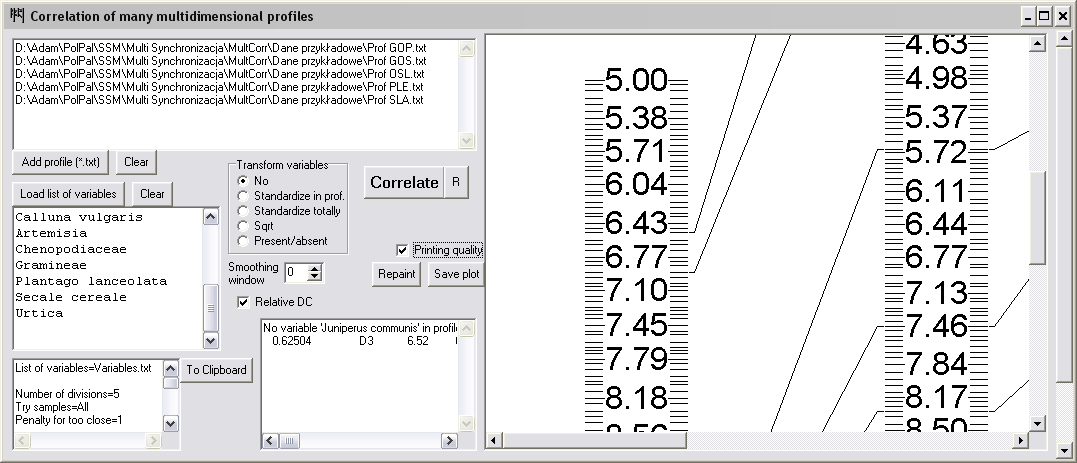
Task: Increase Smoothing window value with up arrow
Action: pyautogui.click(x=315, y=267)
